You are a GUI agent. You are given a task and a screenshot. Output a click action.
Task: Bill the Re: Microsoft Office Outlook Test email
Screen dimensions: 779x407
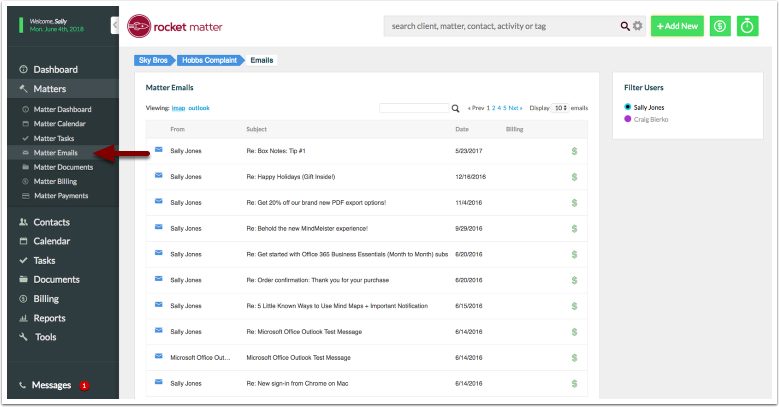(x=574, y=332)
